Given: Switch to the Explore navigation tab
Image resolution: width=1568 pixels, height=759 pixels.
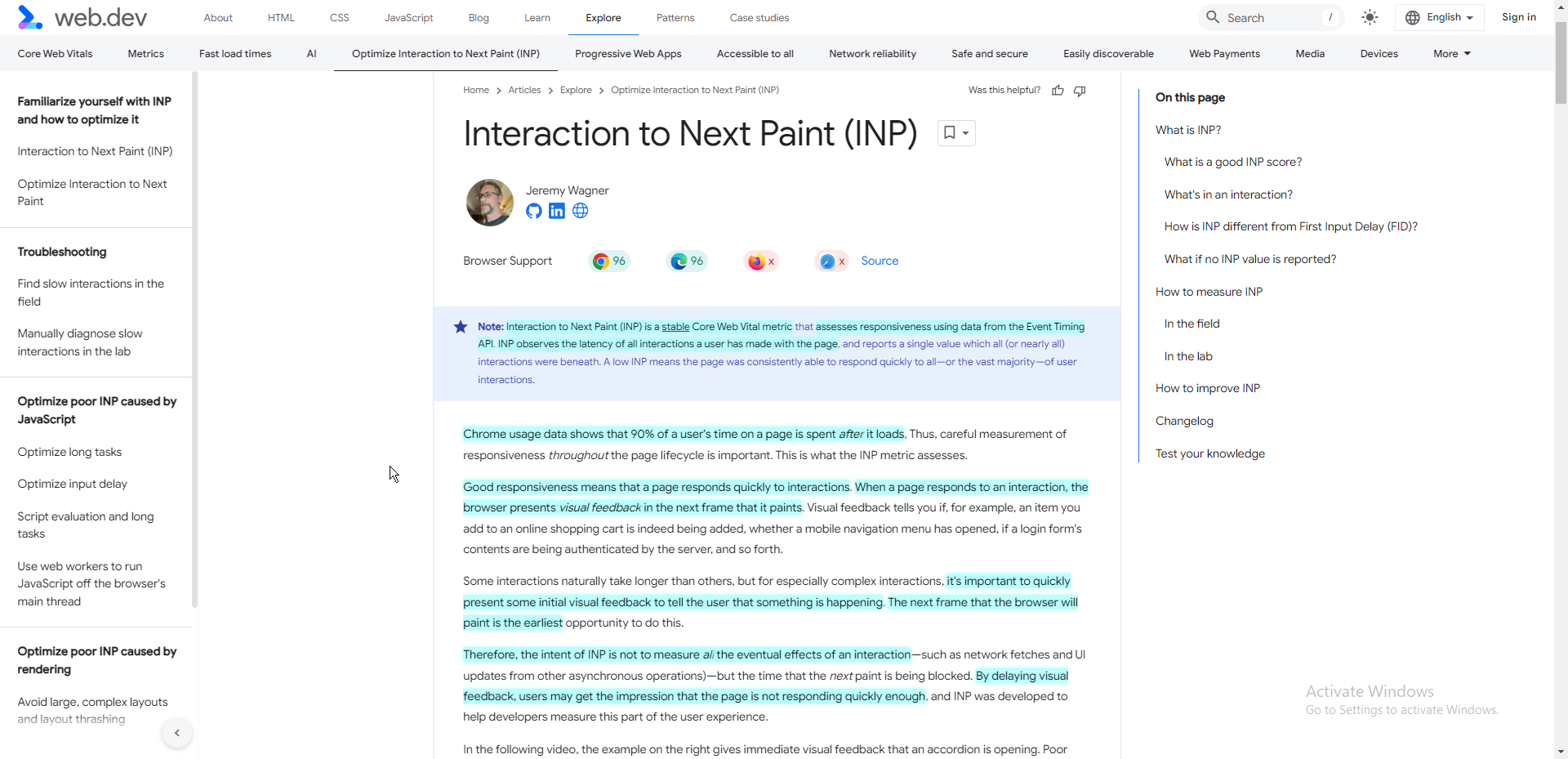Looking at the screenshot, I should coord(603,17).
